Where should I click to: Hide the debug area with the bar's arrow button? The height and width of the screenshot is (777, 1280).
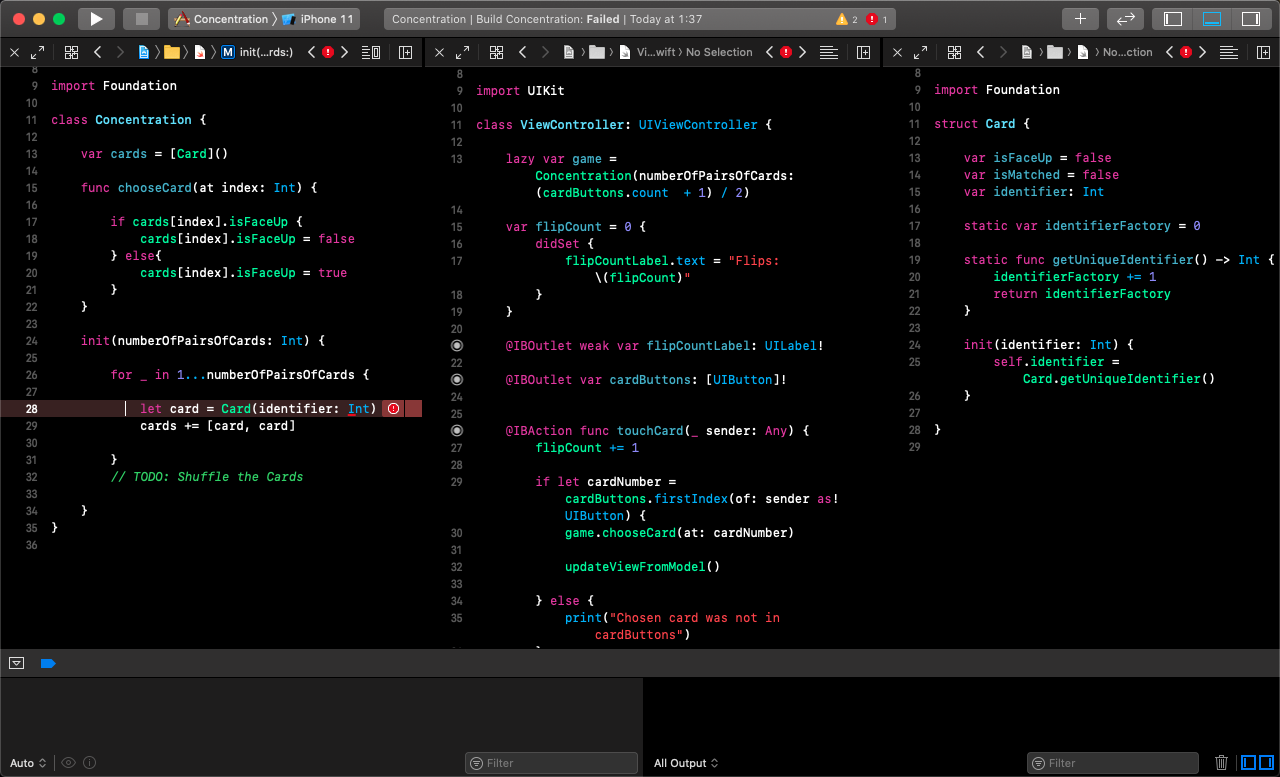coord(17,663)
